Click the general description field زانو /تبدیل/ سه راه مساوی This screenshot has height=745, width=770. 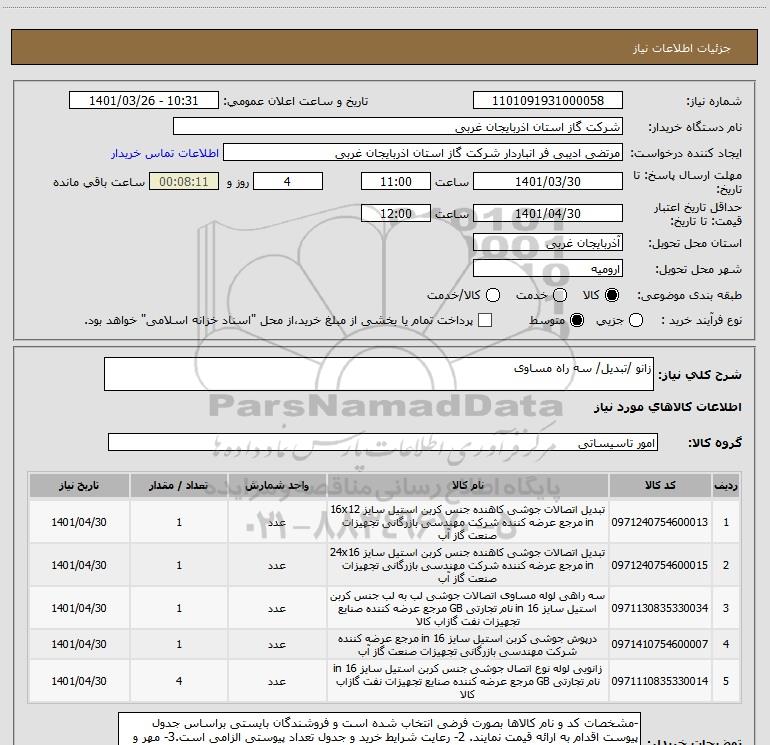tap(379, 374)
